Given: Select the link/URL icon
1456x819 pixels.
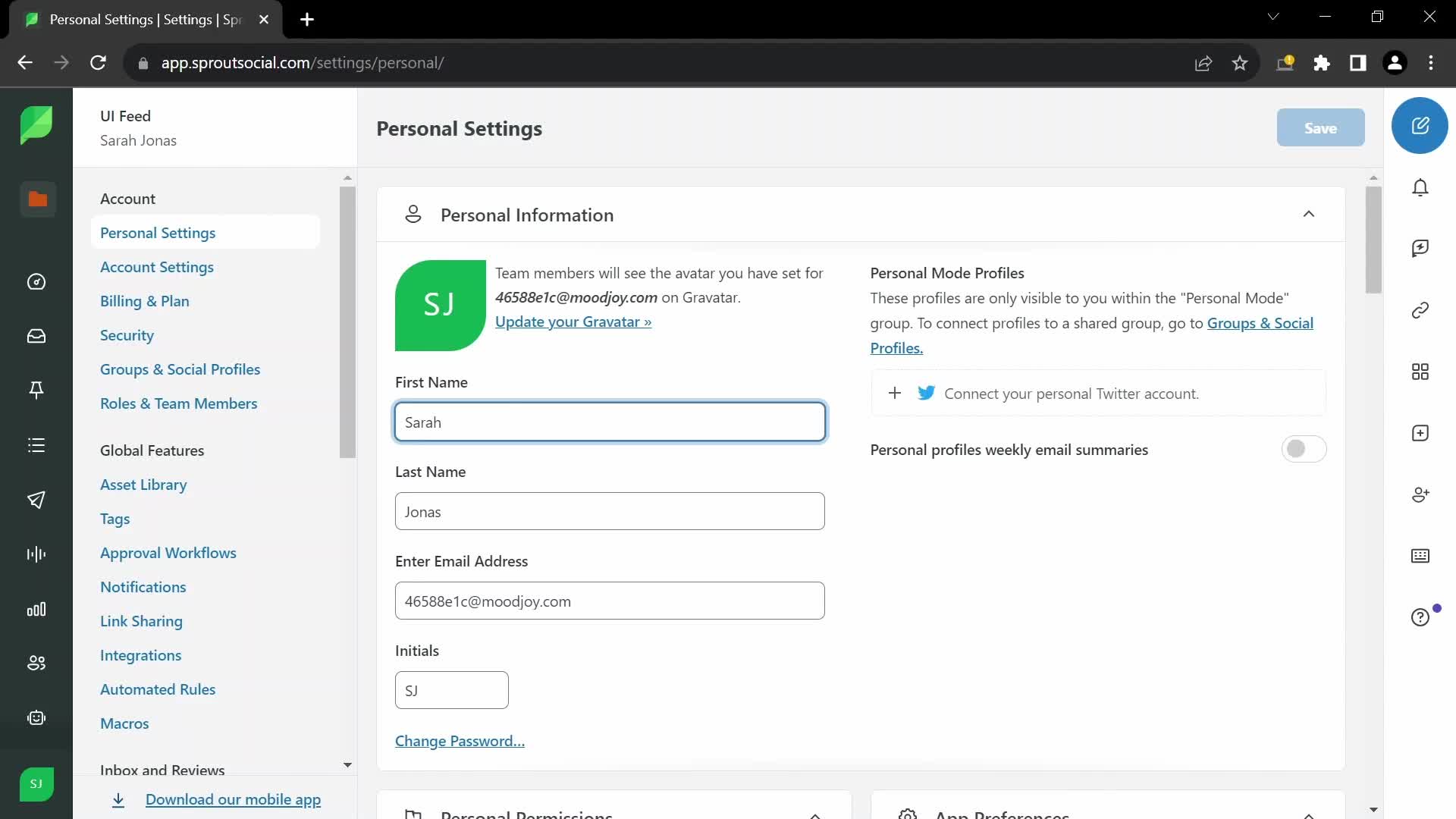Looking at the screenshot, I should coord(1421,310).
